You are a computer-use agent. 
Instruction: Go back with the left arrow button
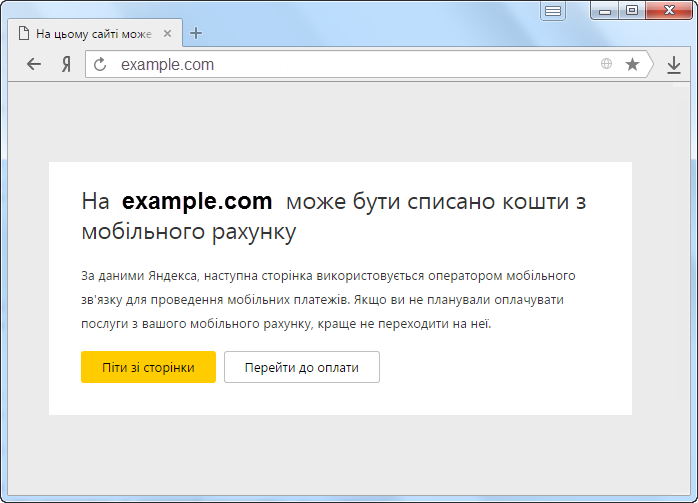(x=34, y=65)
